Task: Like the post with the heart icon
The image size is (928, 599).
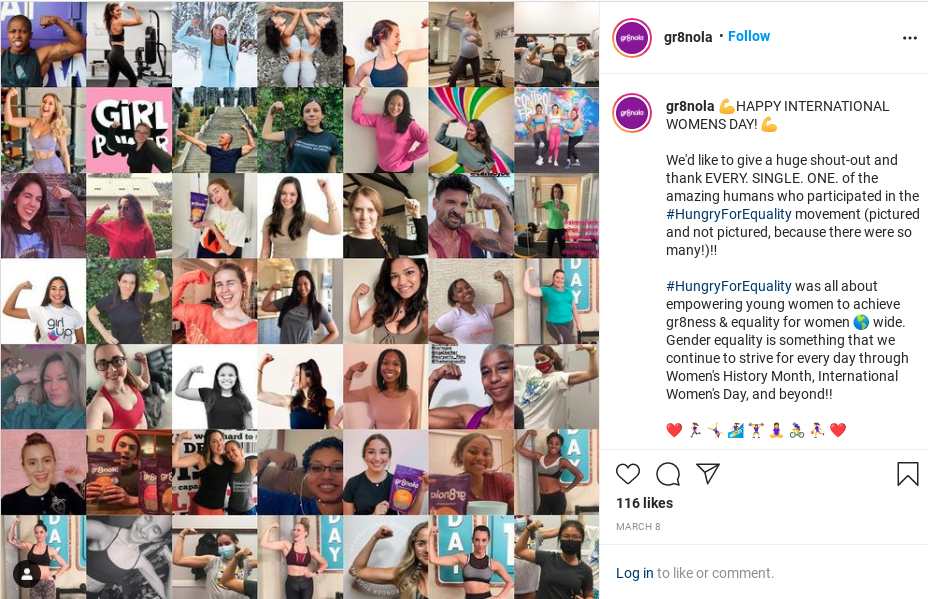Action: pyautogui.click(x=628, y=474)
